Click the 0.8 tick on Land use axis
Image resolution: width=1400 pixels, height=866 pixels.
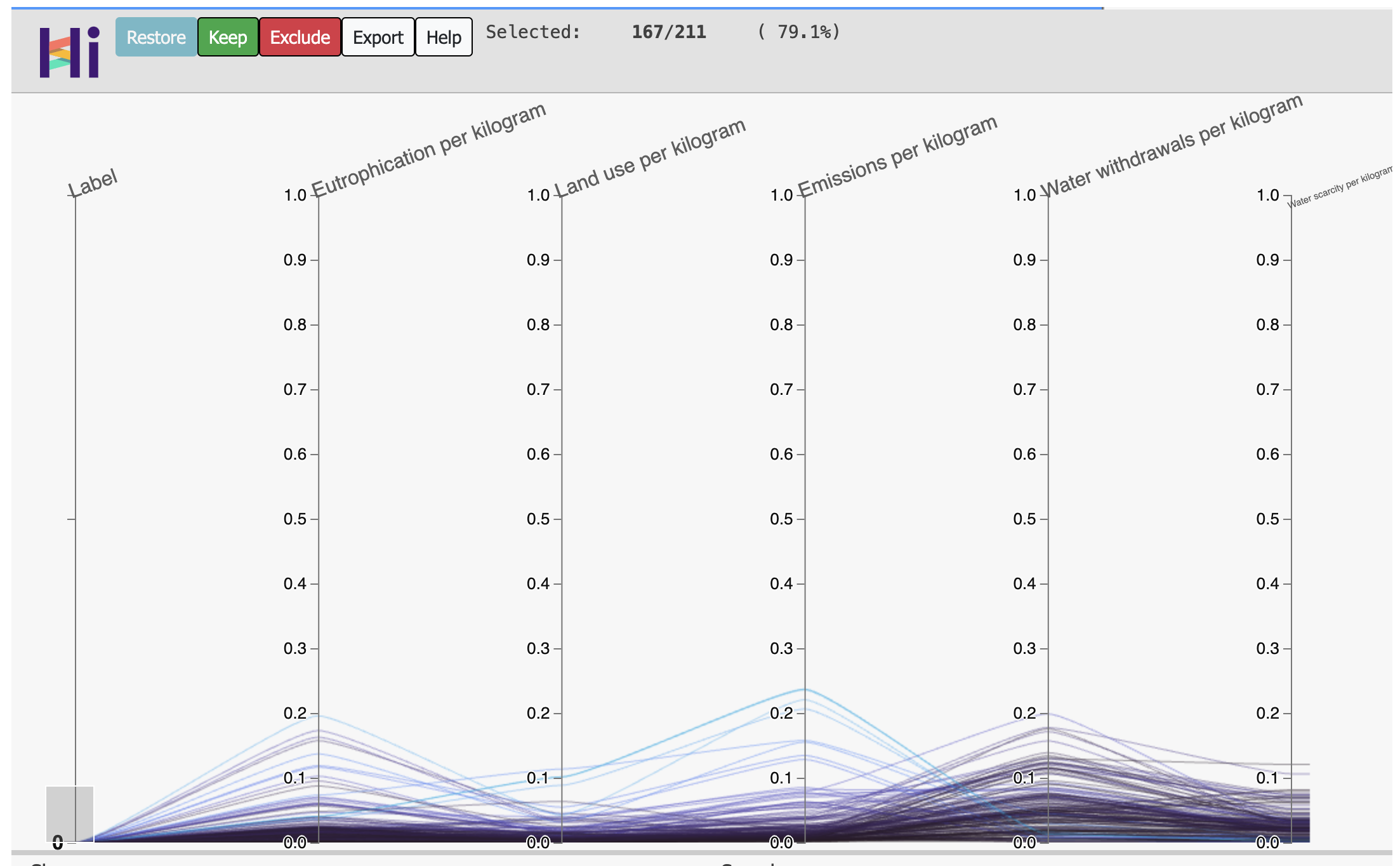pos(538,325)
